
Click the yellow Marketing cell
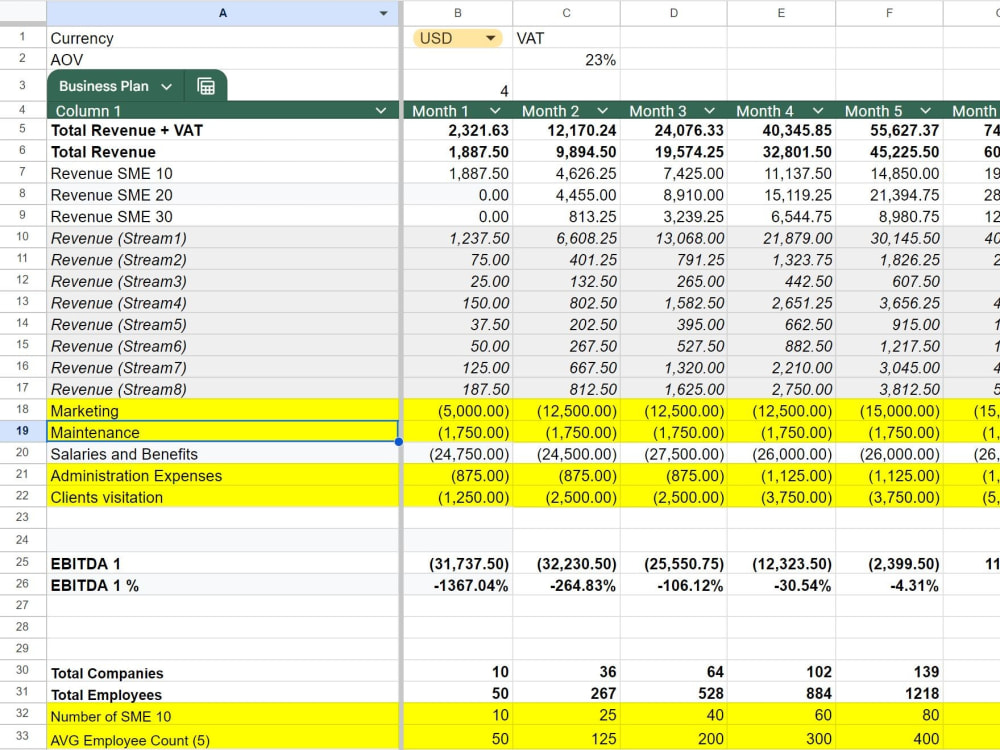point(223,410)
